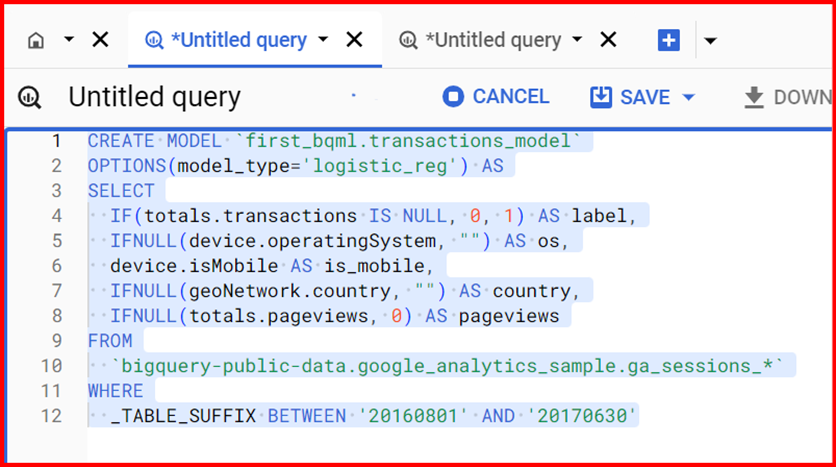
Task: Open the home tab icon
Action: [x=36, y=40]
